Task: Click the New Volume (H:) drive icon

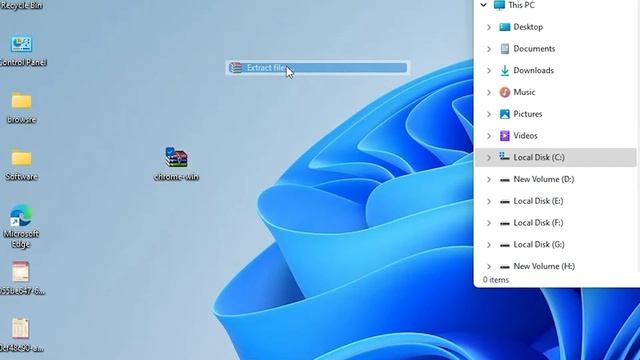Action: pos(504,267)
